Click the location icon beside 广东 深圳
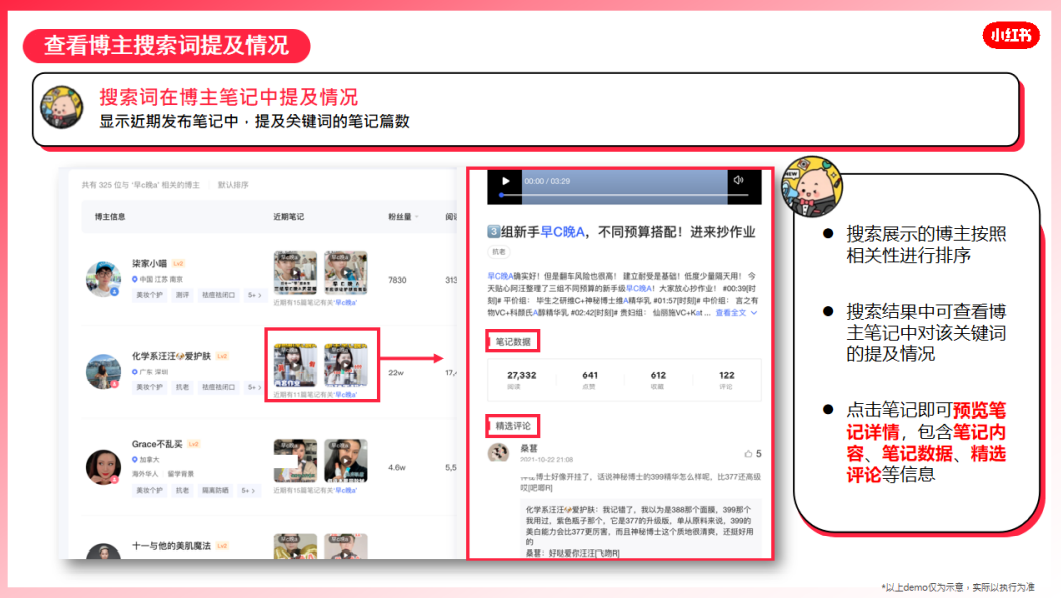This screenshot has height=598, width=1061. [x=135, y=371]
